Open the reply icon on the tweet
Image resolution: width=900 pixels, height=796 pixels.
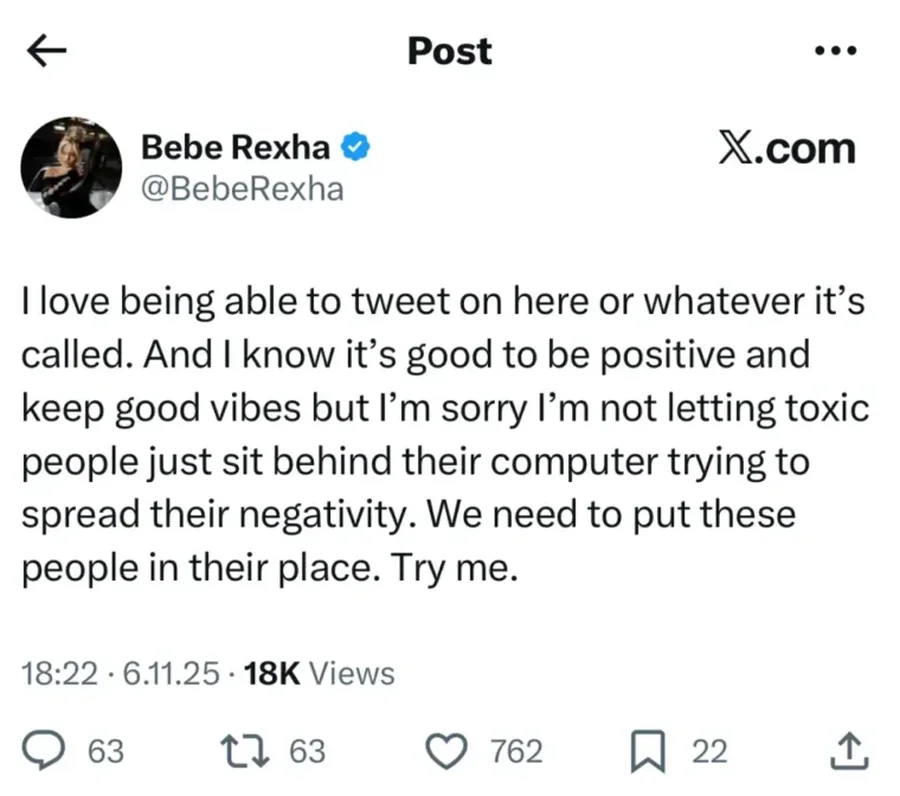pyautogui.click(x=42, y=750)
